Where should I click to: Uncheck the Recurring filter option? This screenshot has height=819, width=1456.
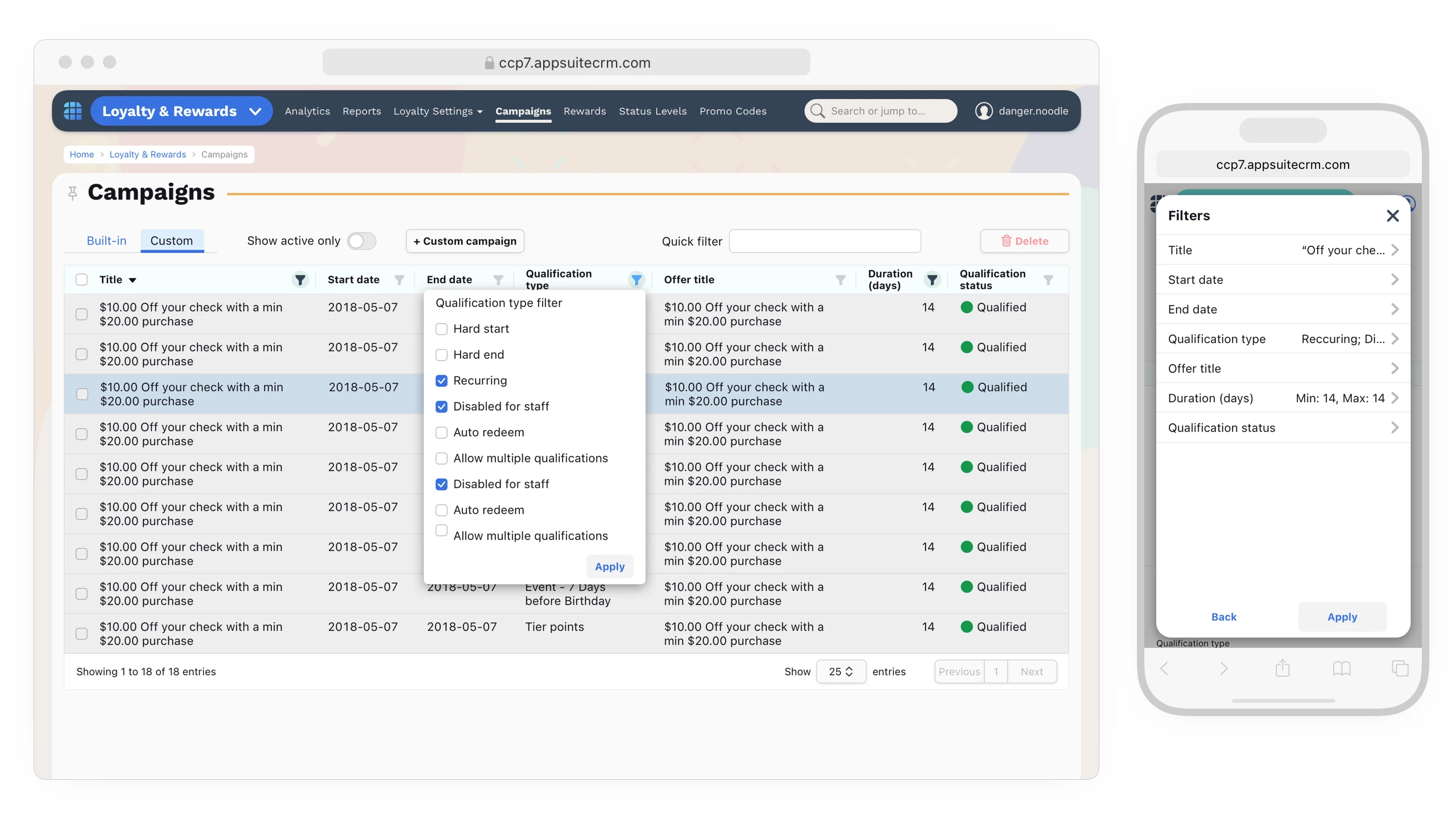441,380
